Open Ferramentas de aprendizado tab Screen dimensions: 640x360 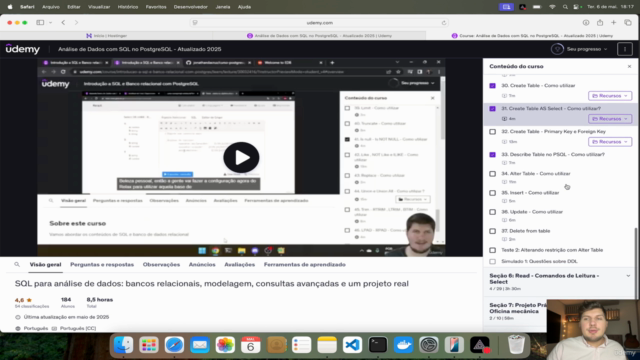click(304, 264)
